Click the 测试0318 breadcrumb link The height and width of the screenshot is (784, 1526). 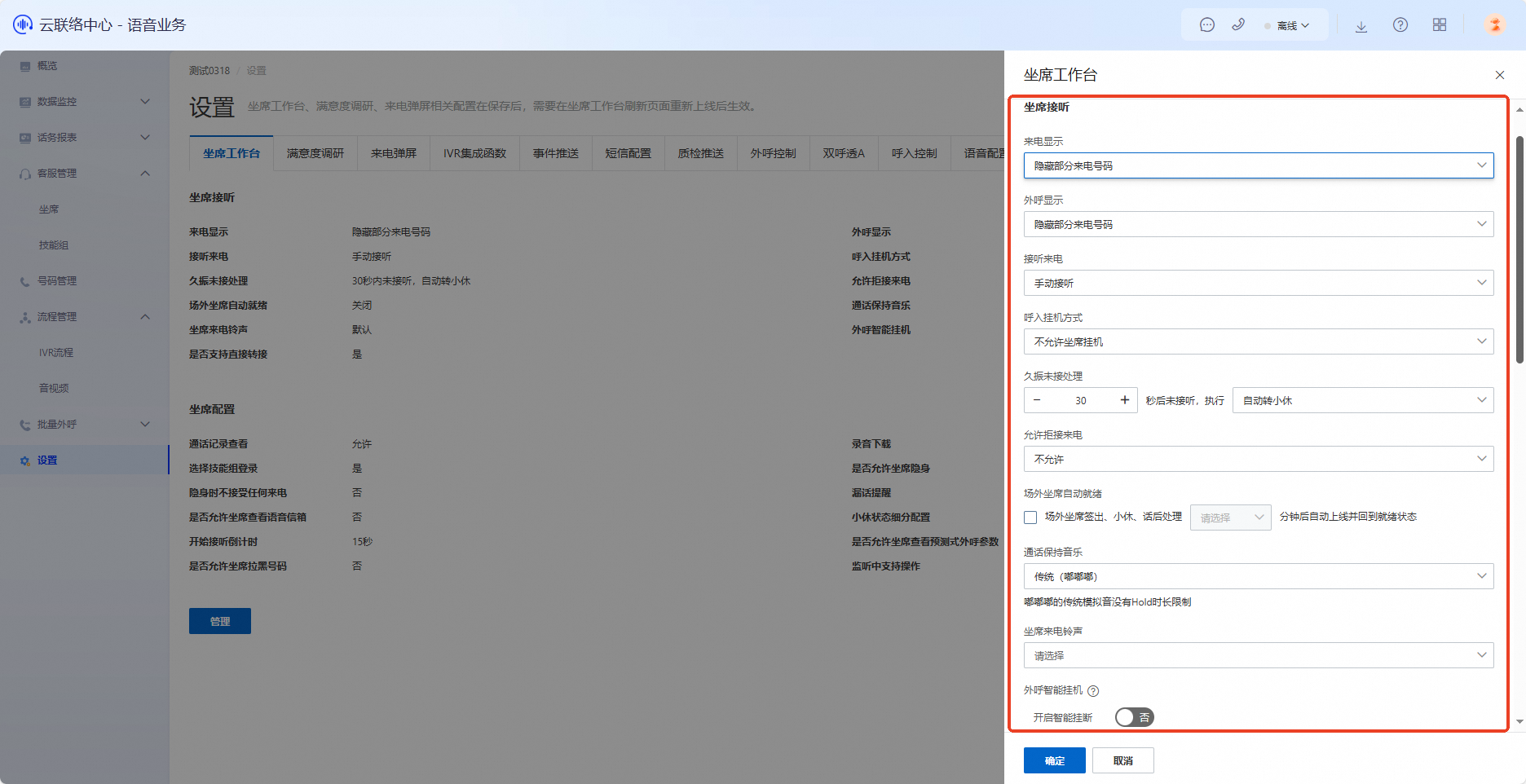point(209,71)
